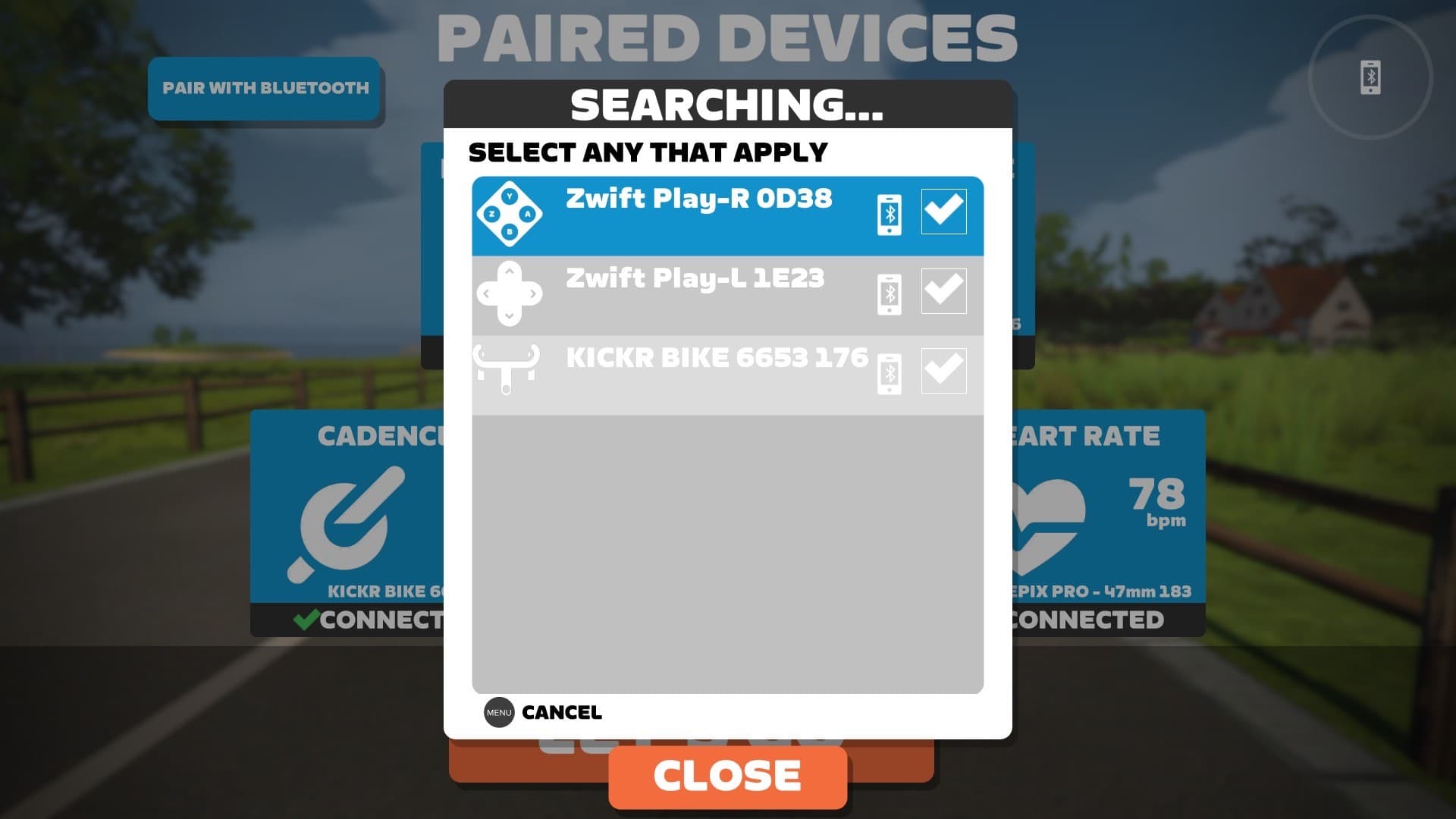Click PAIR WITH BLUETOOTH button

coord(265,87)
